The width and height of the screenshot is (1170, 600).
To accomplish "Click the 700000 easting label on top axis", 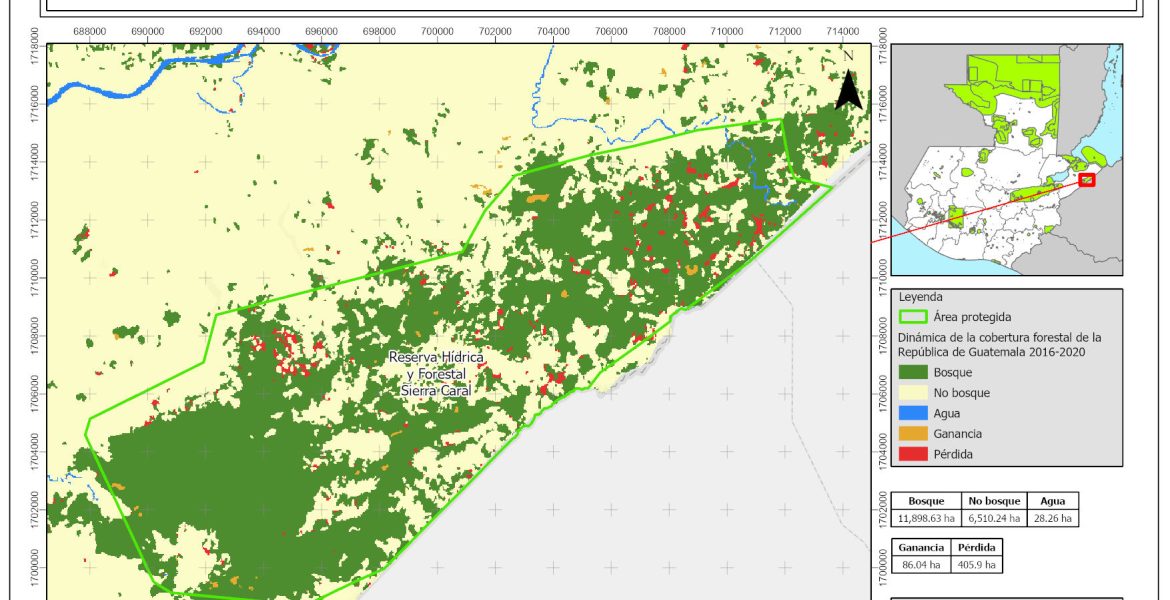I will [x=437, y=32].
